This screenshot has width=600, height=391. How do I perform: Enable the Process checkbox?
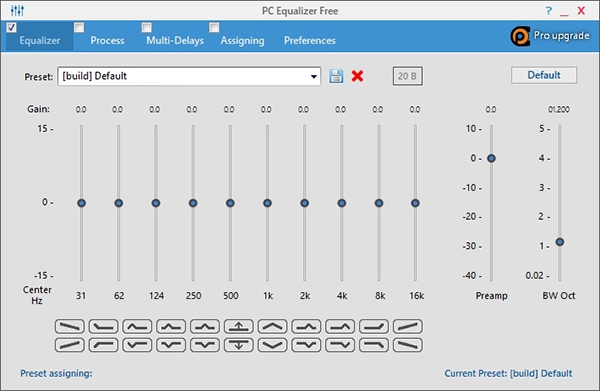[79, 28]
